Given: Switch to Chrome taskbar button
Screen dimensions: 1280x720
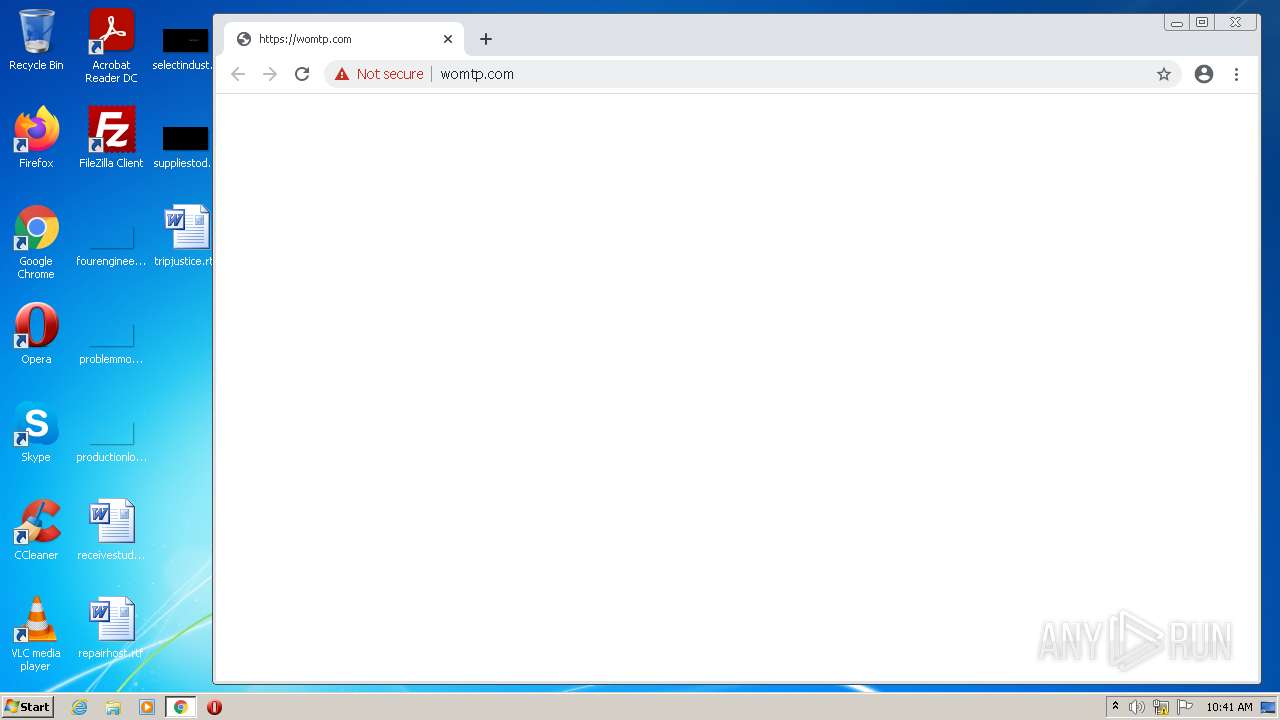Looking at the screenshot, I should coord(180,707).
